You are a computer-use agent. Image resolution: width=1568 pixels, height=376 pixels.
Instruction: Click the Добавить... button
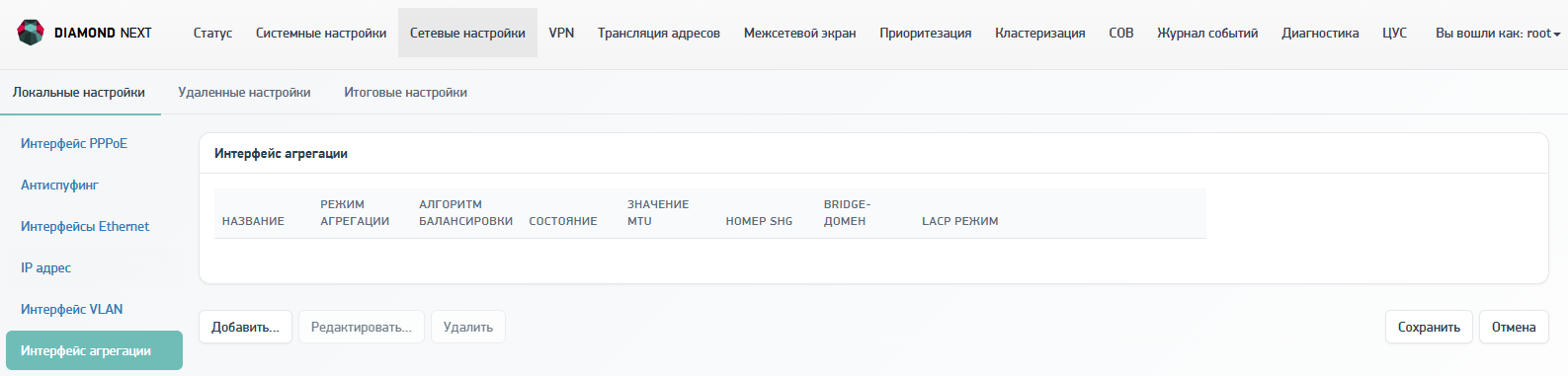click(245, 327)
